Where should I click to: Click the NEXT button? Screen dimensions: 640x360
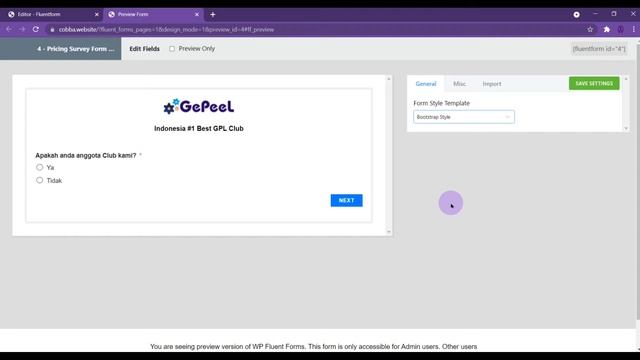[347, 200]
